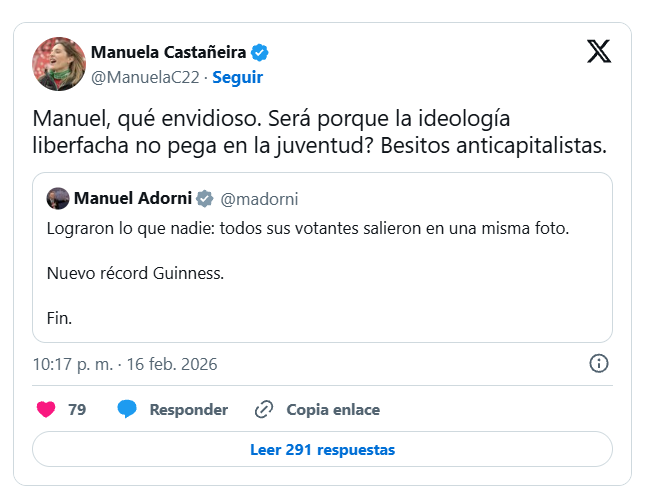The image size is (647, 502).
Task: Click Manuel Adorni's small avatar
Action: point(57,198)
